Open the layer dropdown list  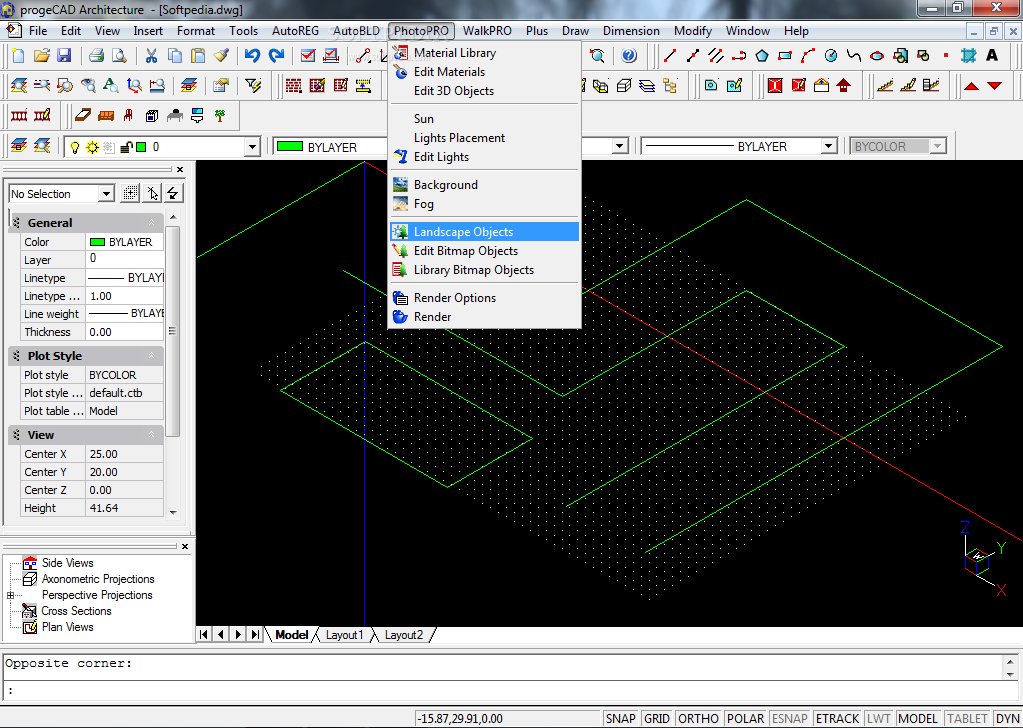252,147
